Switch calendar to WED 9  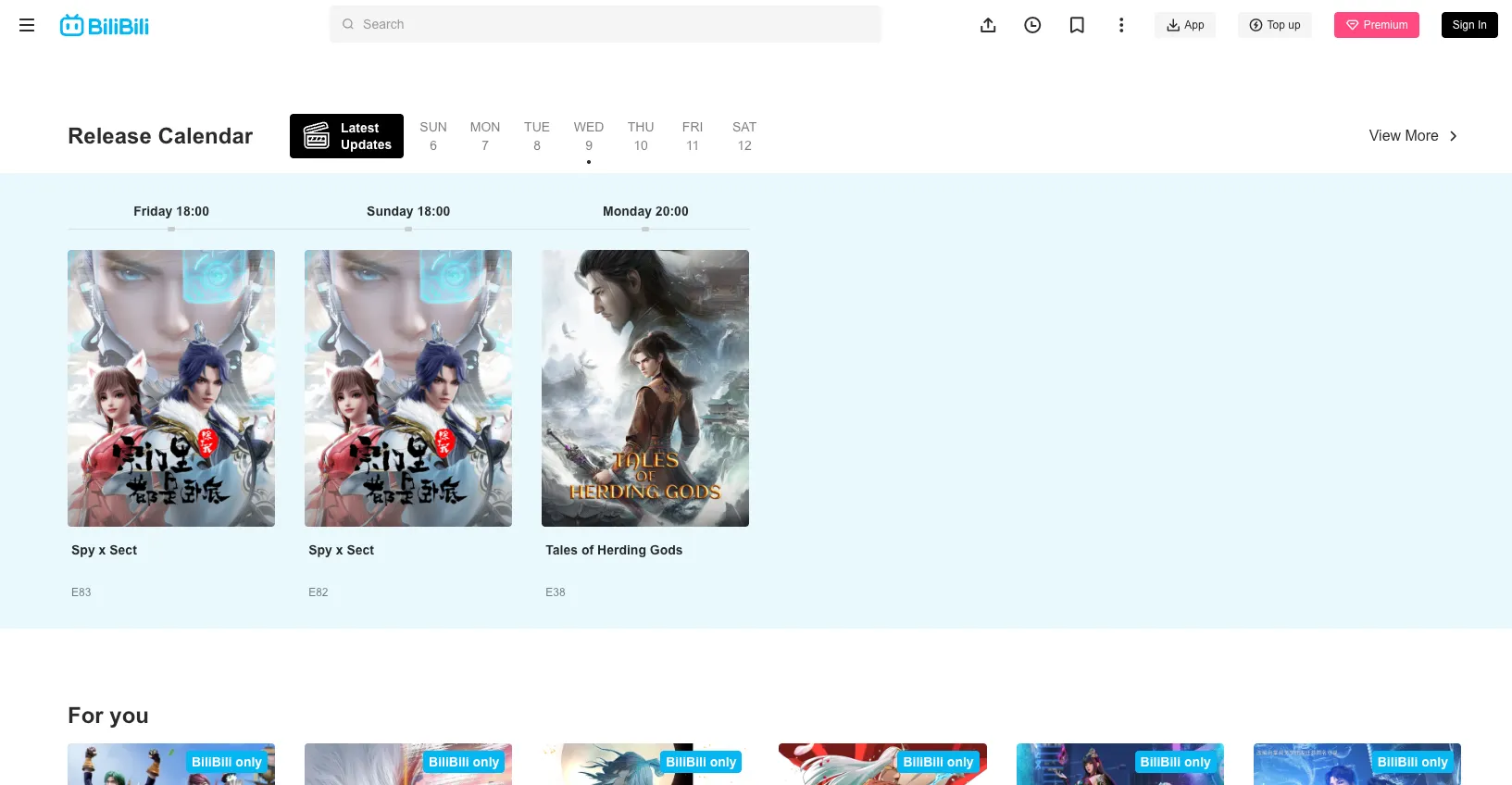[589, 136]
